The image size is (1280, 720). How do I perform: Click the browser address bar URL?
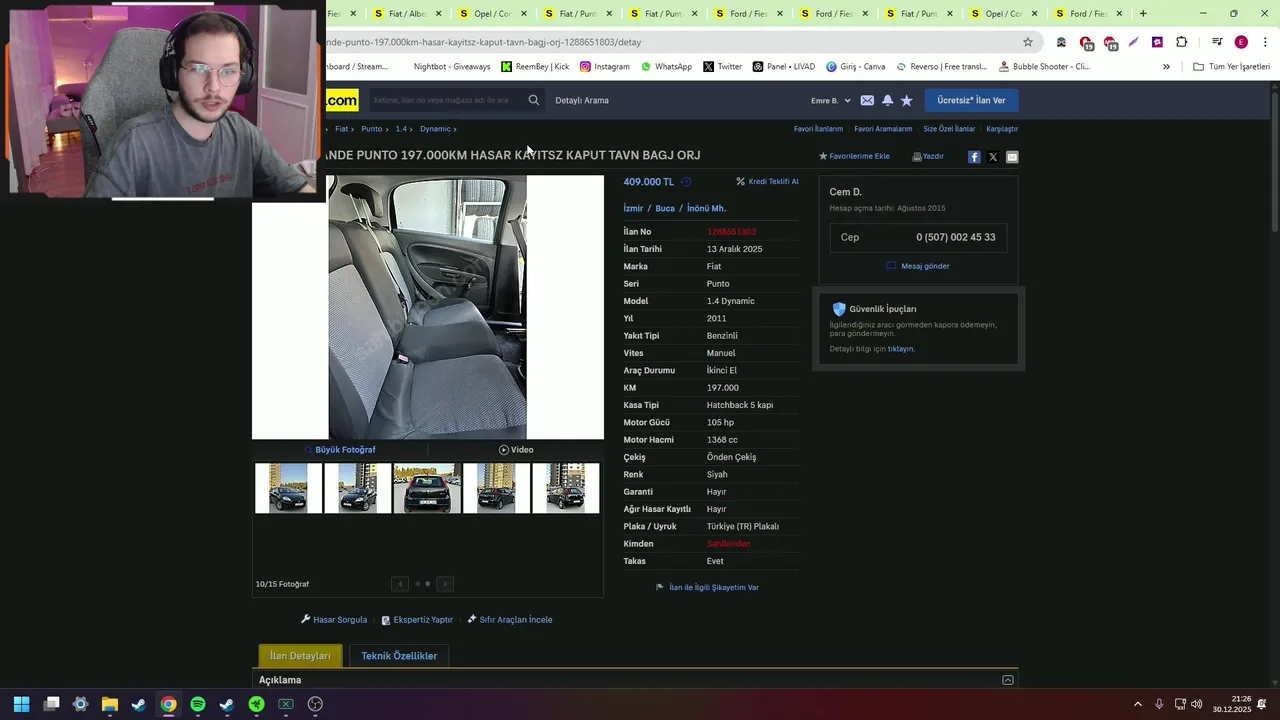point(484,42)
